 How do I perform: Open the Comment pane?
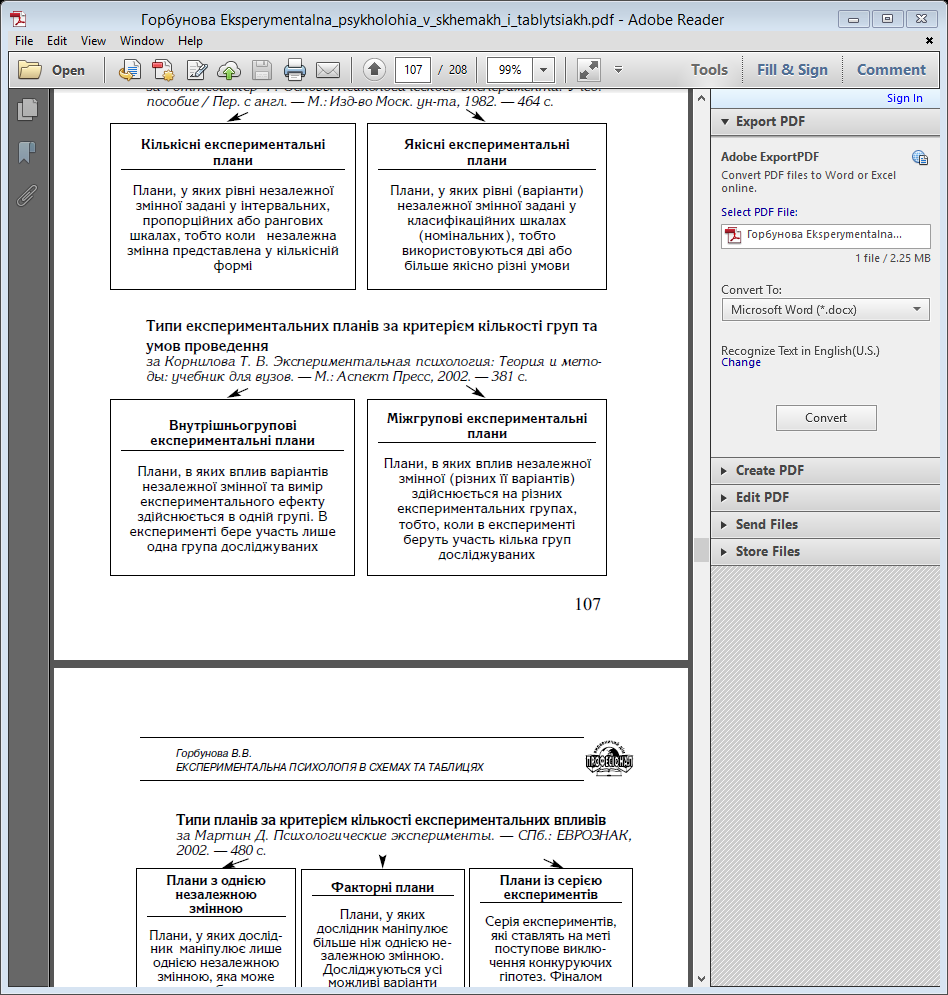click(891, 70)
